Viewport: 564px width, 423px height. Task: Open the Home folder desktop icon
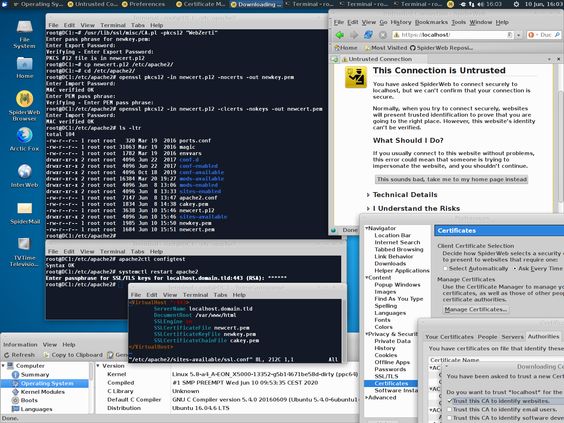click(x=24, y=64)
